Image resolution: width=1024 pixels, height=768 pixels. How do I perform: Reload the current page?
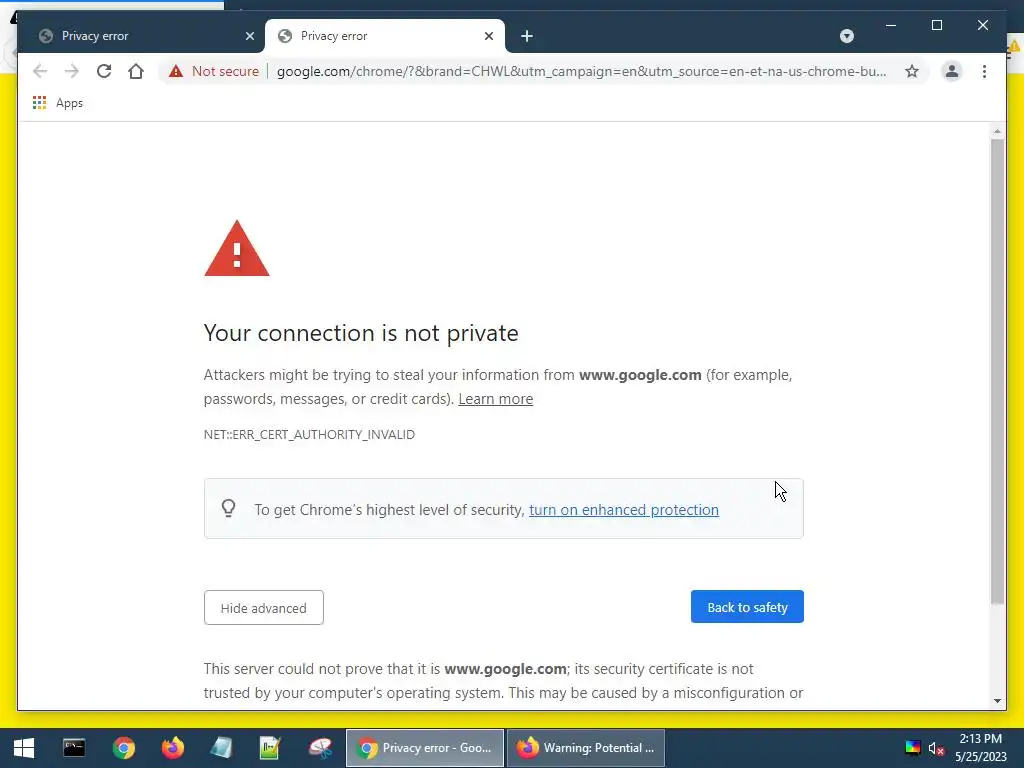point(104,71)
